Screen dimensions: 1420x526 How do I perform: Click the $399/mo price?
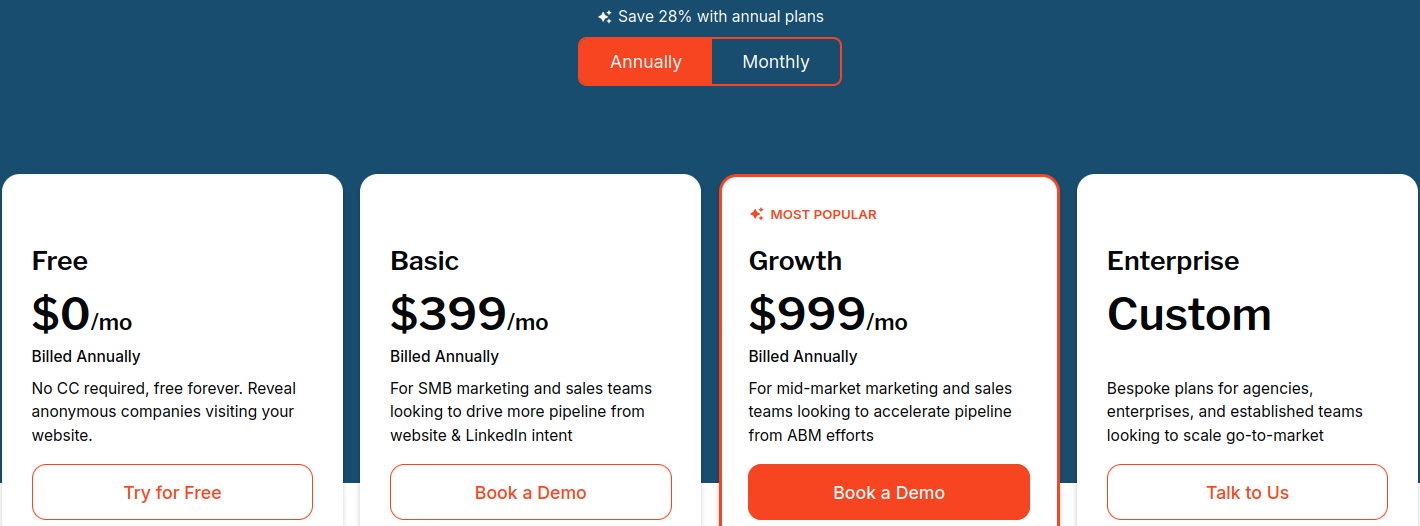(469, 314)
